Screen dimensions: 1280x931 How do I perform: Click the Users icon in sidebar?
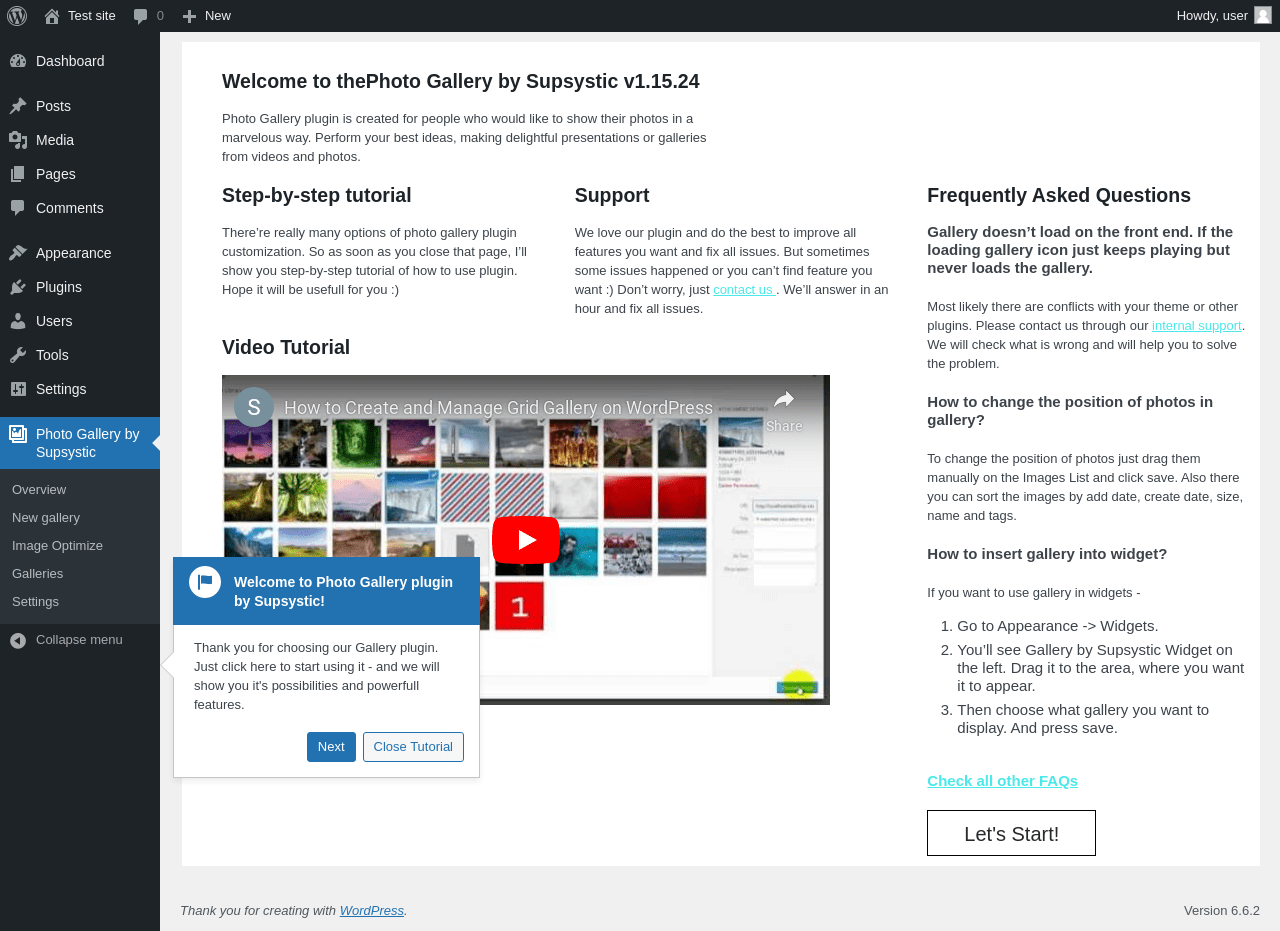pyautogui.click(x=18, y=321)
